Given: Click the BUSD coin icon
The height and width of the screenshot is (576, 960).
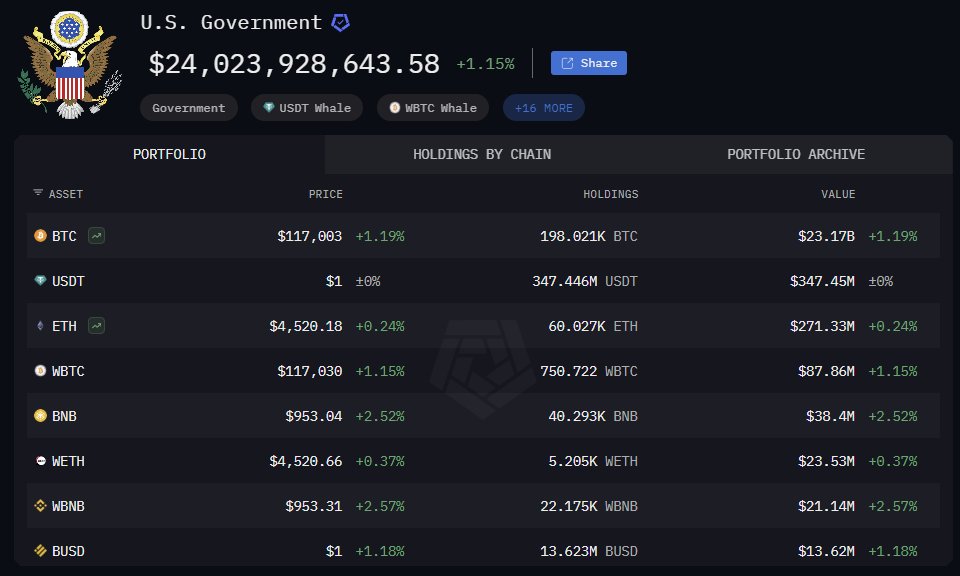Looking at the screenshot, I should tap(40, 551).
